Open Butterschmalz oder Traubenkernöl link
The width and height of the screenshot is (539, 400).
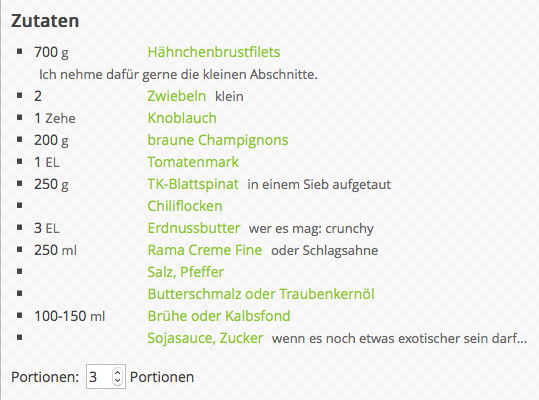point(261,294)
